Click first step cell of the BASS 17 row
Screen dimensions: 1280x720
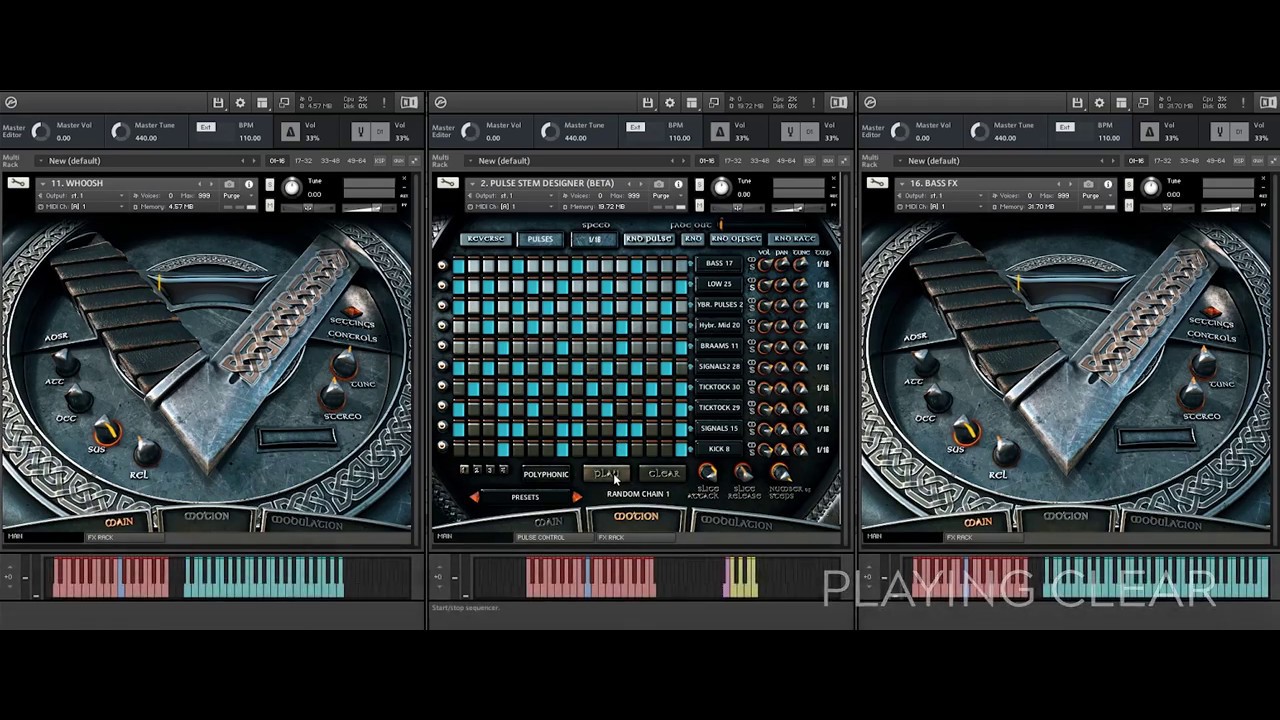pyautogui.click(x=459, y=264)
